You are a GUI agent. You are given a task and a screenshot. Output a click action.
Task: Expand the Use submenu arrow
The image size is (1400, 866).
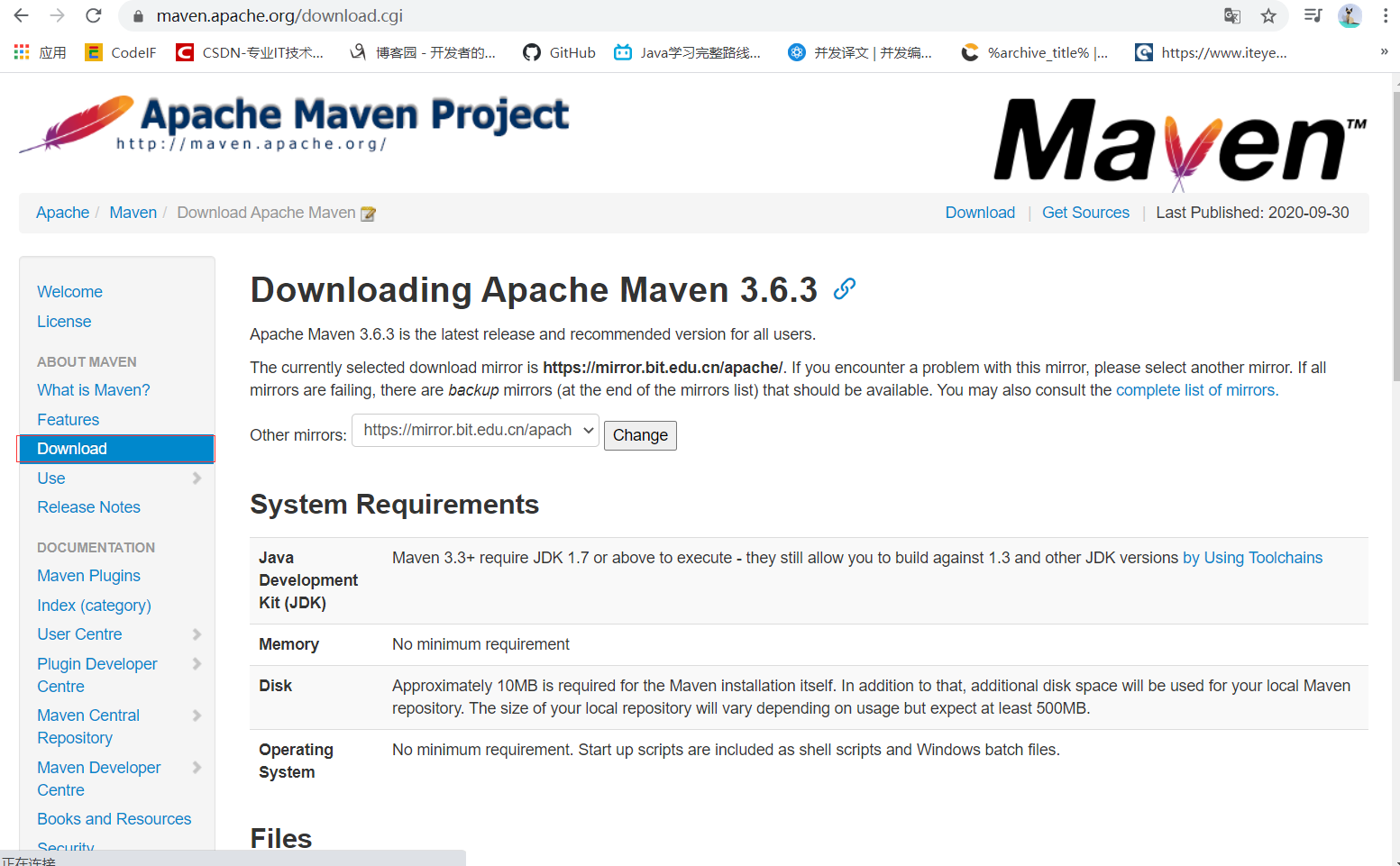[197, 478]
